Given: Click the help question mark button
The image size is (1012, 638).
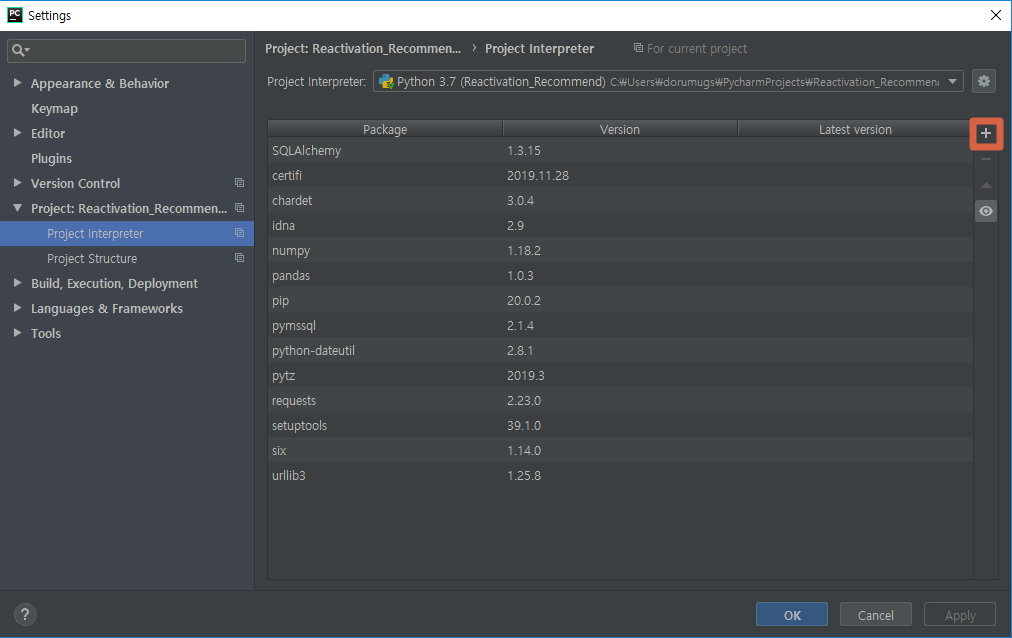Looking at the screenshot, I should (x=25, y=614).
